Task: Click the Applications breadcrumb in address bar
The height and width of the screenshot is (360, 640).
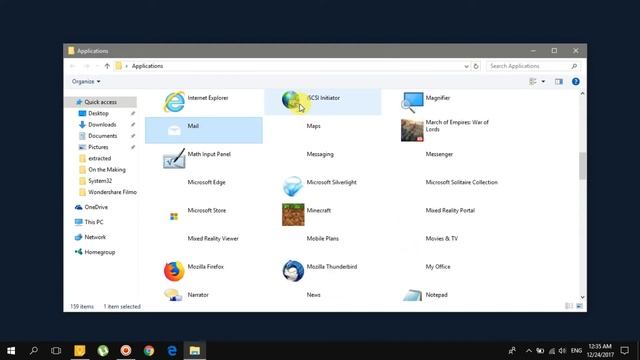Action: tap(147, 66)
